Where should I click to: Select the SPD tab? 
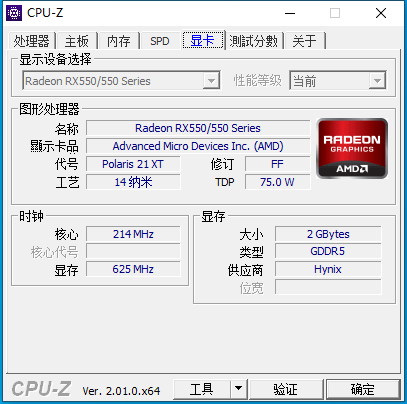(x=160, y=41)
